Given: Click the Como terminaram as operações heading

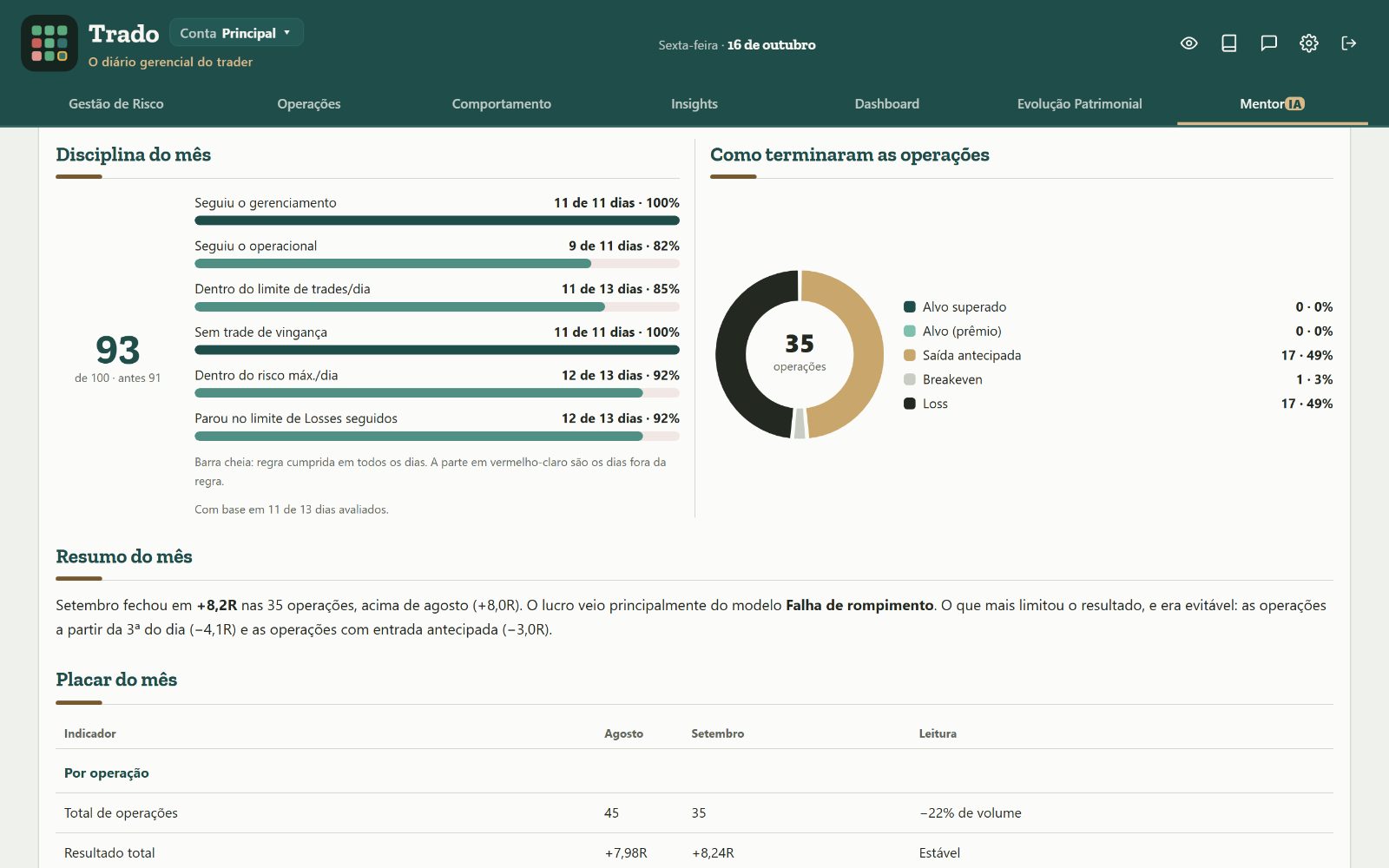Looking at the screenshot, I should coord(850,155).
